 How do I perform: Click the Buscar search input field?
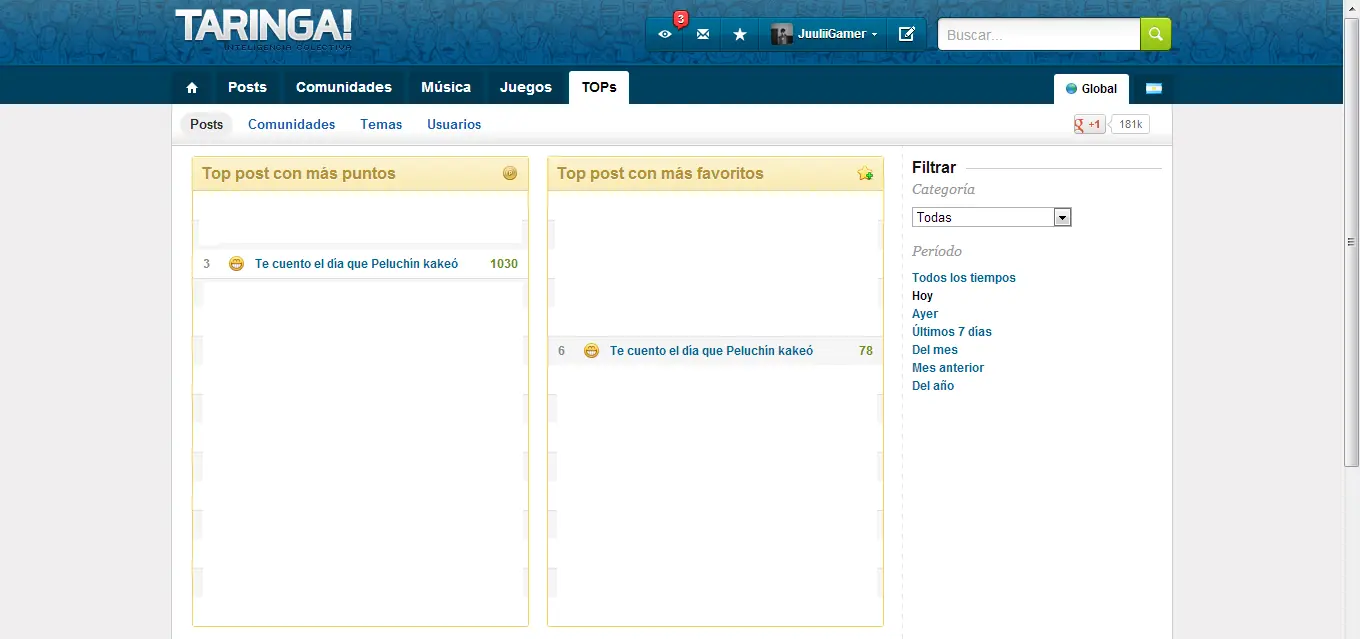(1039, 34)
